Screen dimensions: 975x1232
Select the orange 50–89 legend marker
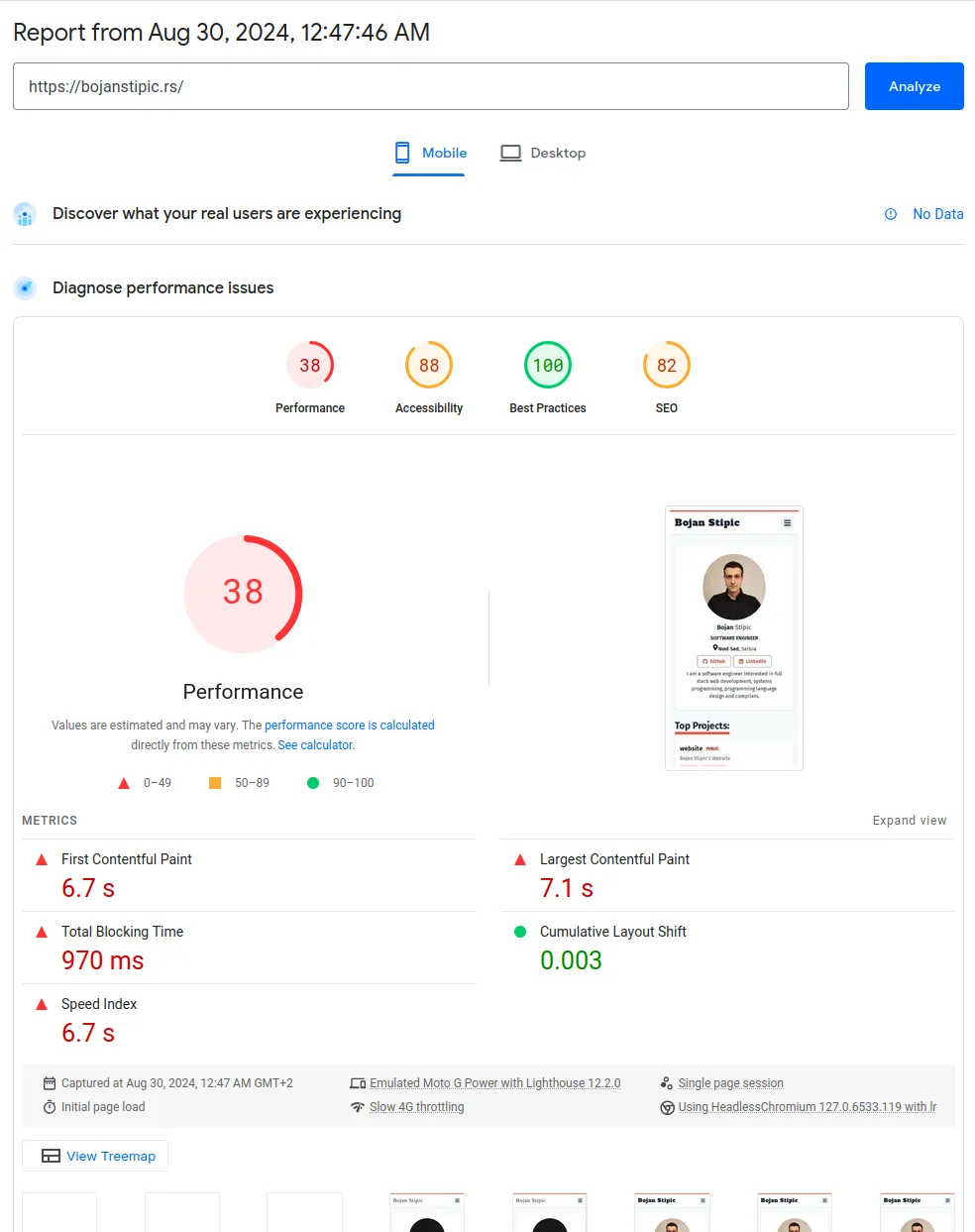click(x=215, y=782)
